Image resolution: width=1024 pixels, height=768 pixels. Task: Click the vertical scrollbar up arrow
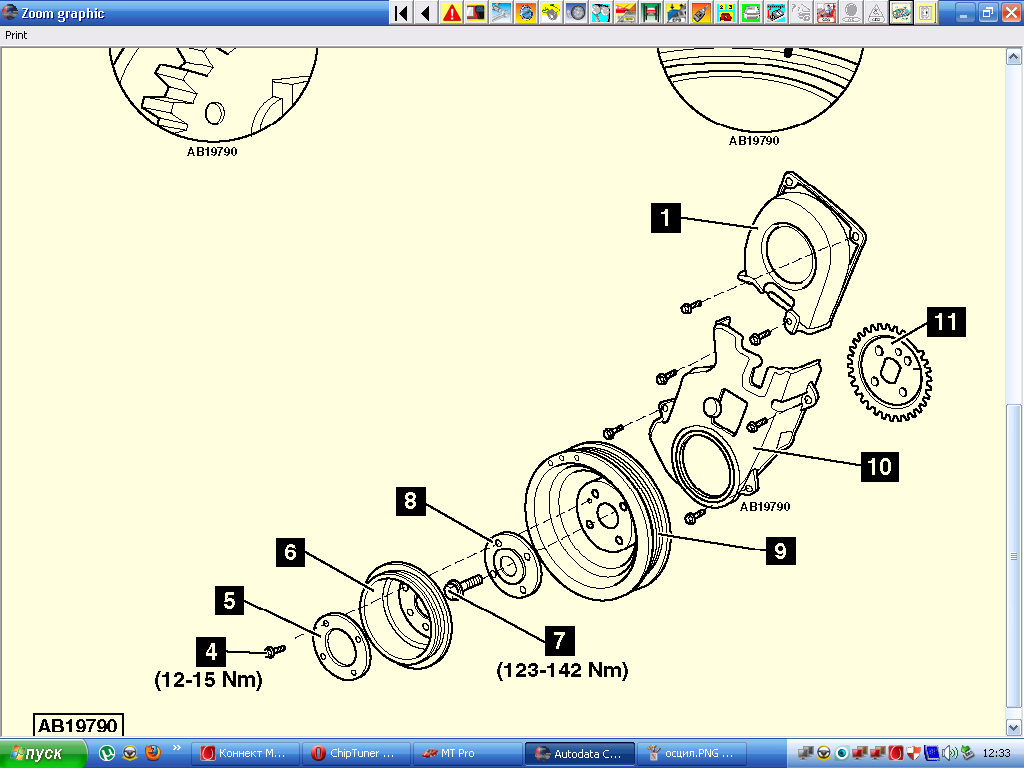[x=1014, y=57]
